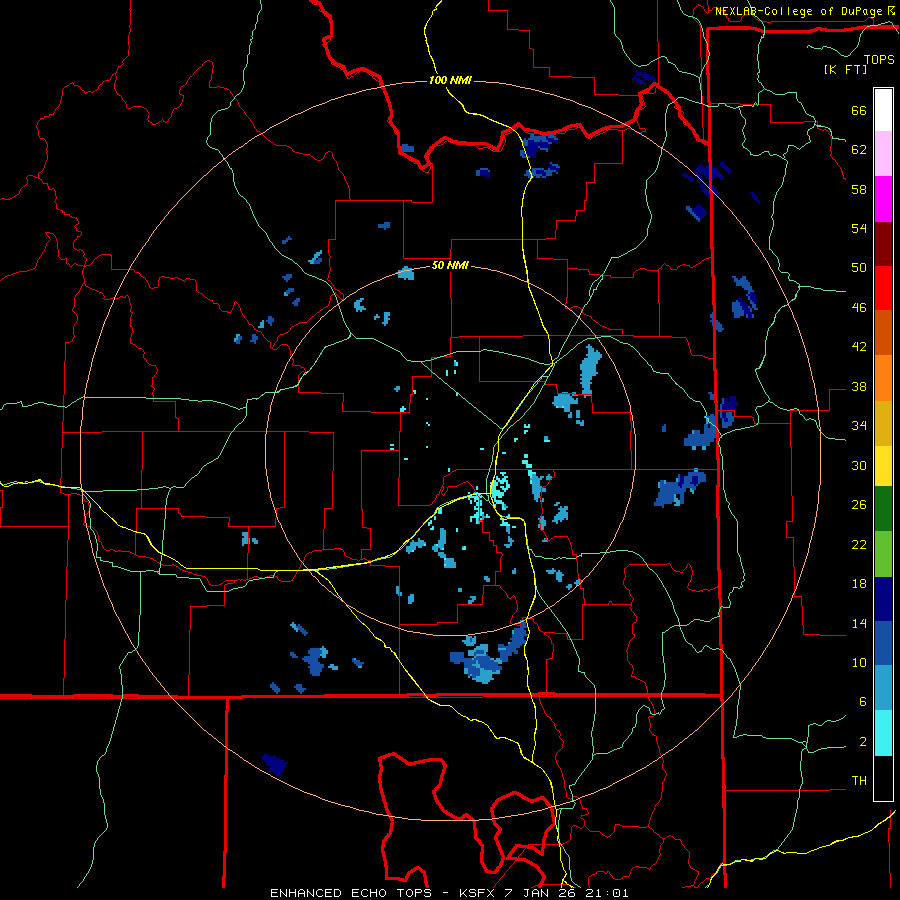Click the "58" legend value

click(859, 189)
